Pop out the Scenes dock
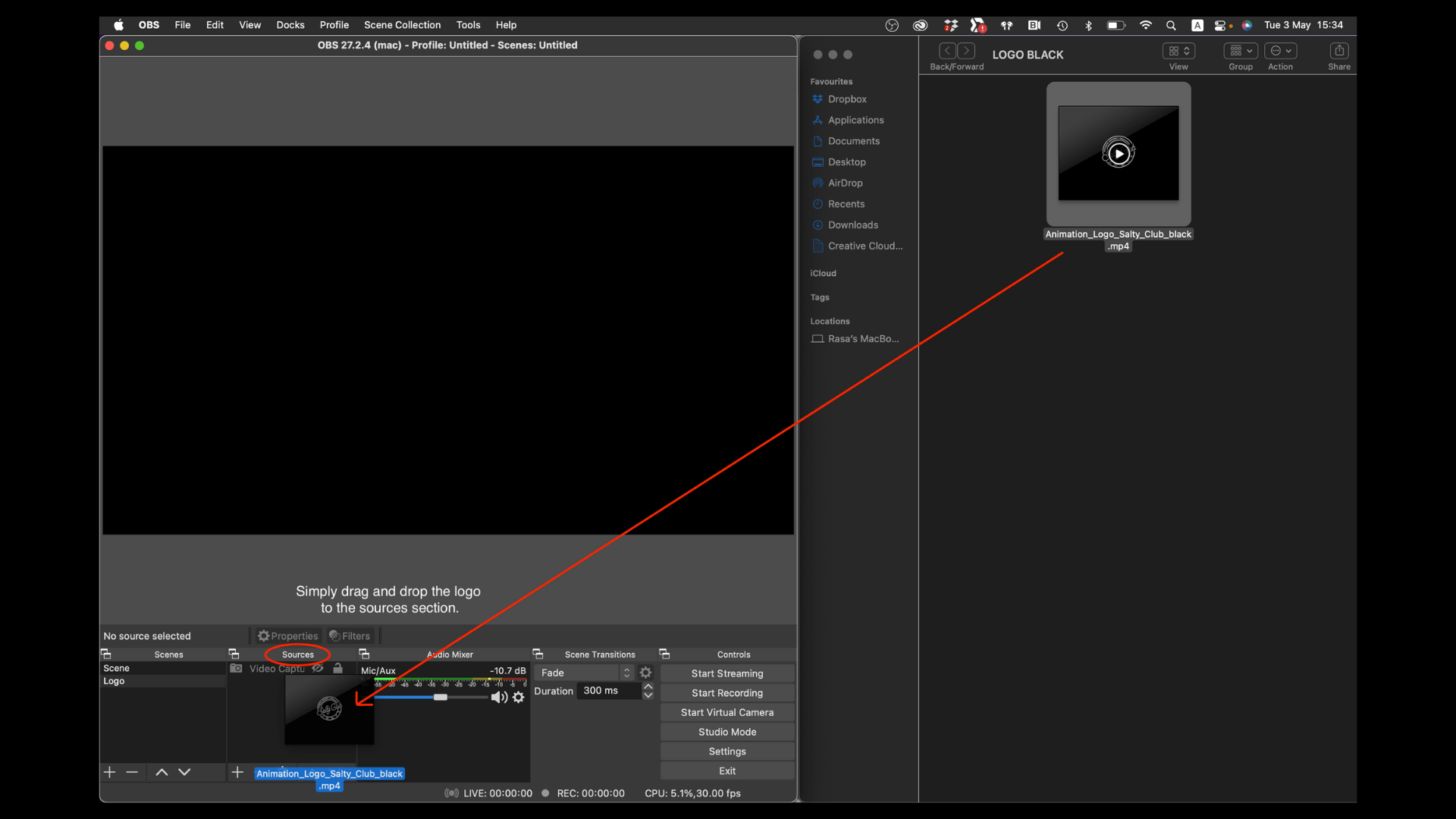This screenshot has width=1456, height=819. pyautogui.click(x=106, y=654)
